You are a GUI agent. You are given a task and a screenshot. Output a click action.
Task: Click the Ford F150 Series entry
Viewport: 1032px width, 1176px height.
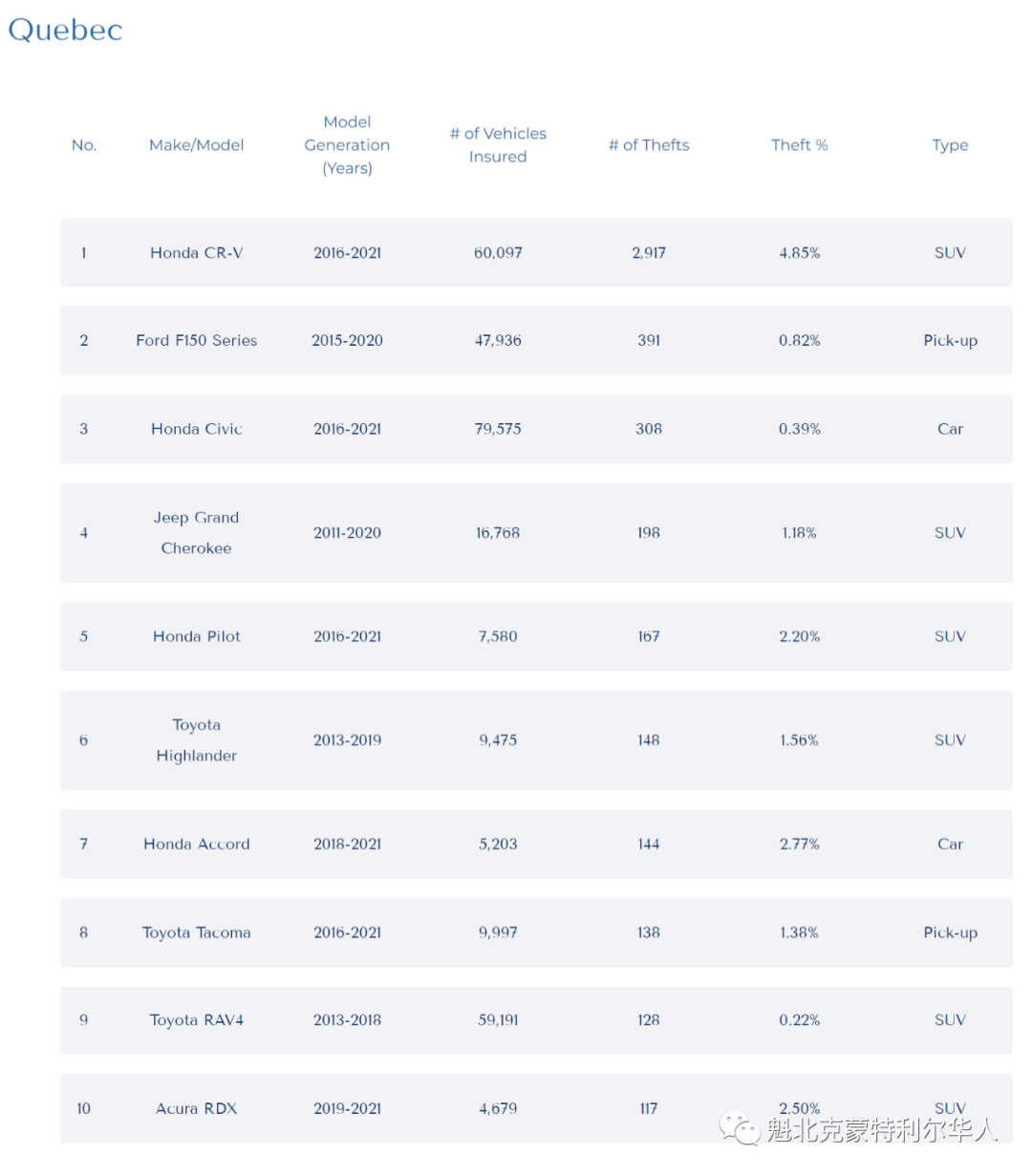tap(197, 340)
